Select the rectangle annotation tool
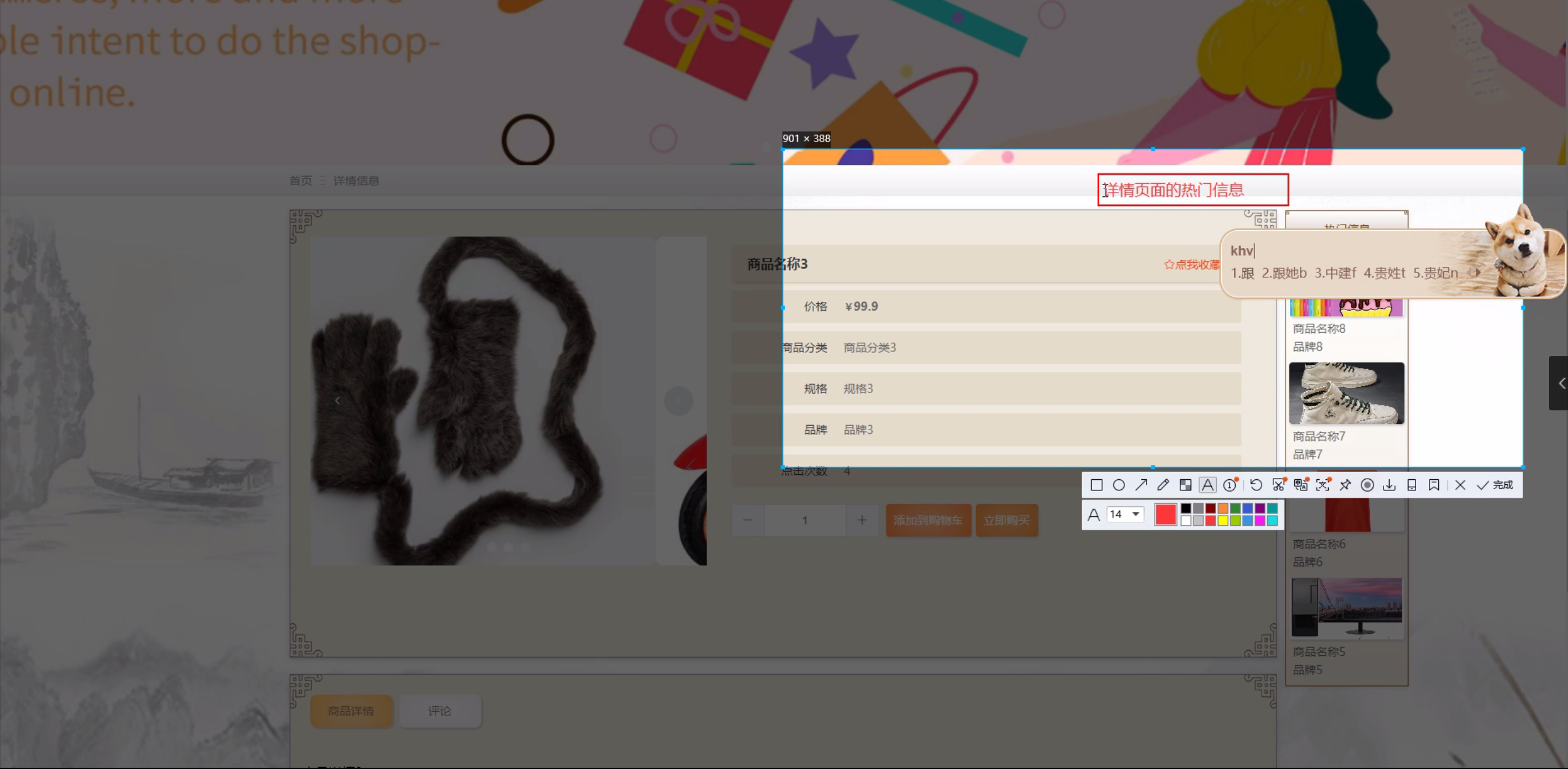 coord(1096,485)
